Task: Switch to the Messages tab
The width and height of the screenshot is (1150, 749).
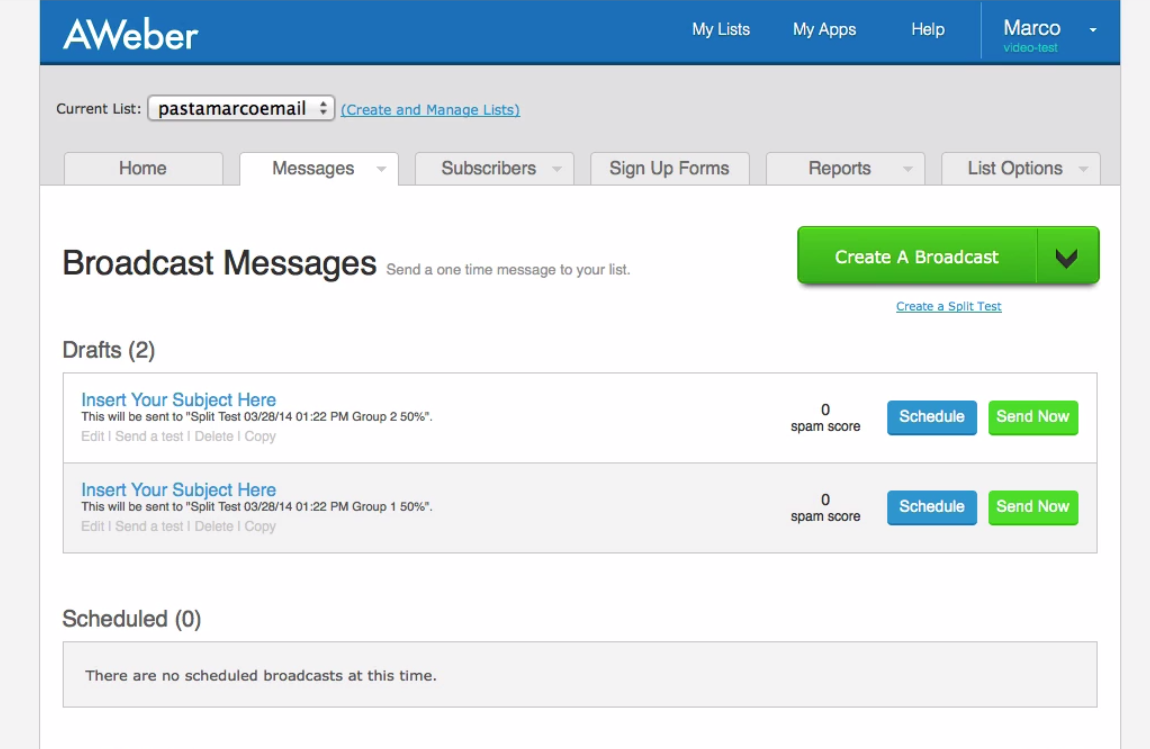Action: [x=313, y=169]
